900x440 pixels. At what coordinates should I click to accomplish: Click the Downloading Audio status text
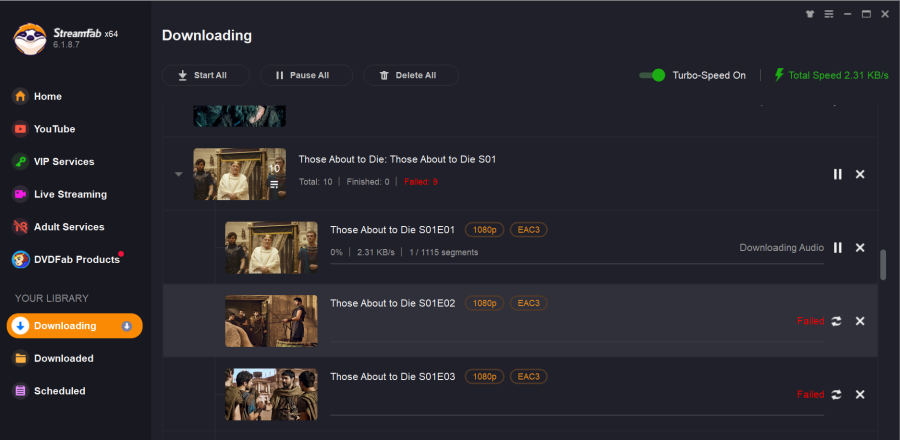(781, 248)
